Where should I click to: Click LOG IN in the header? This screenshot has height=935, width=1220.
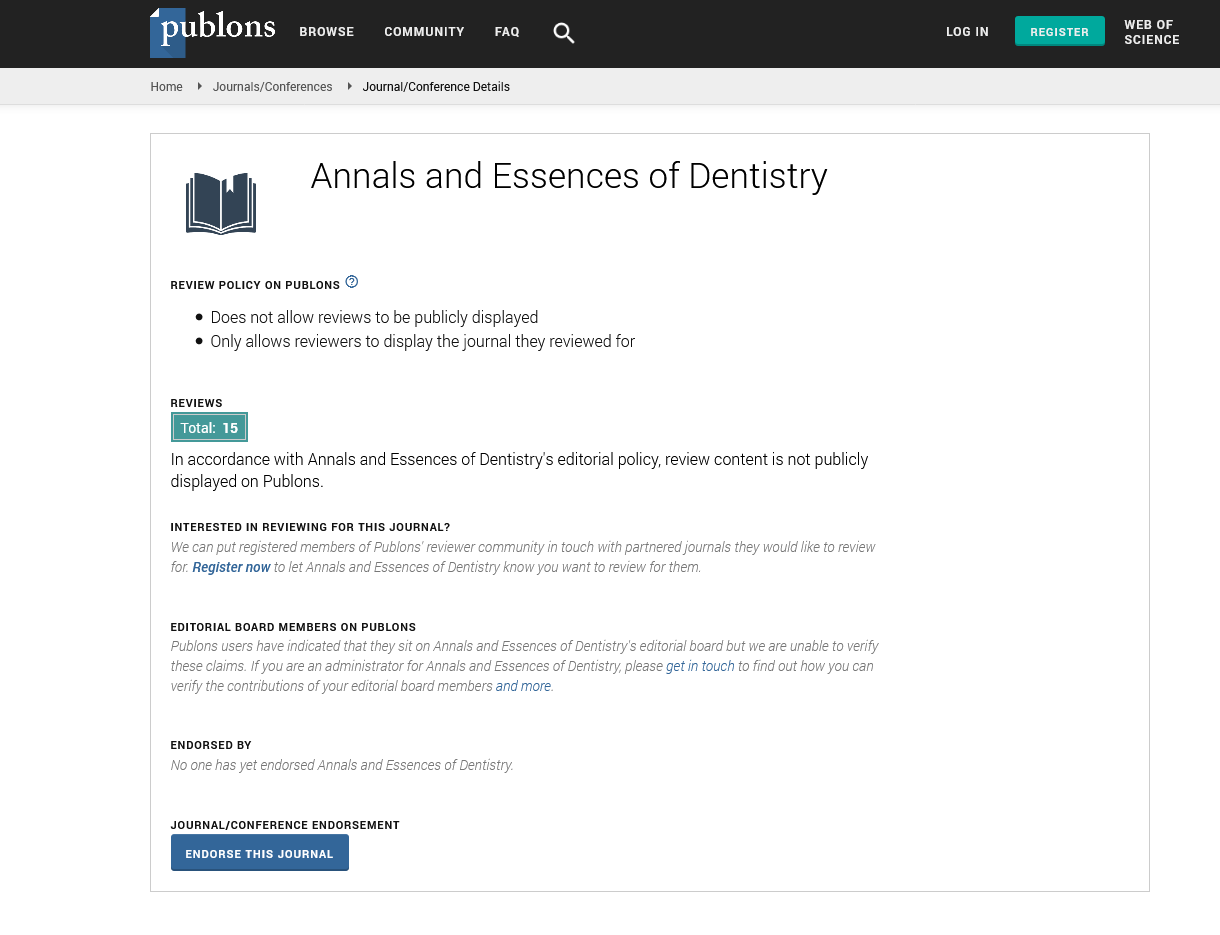tap(967, 32)
